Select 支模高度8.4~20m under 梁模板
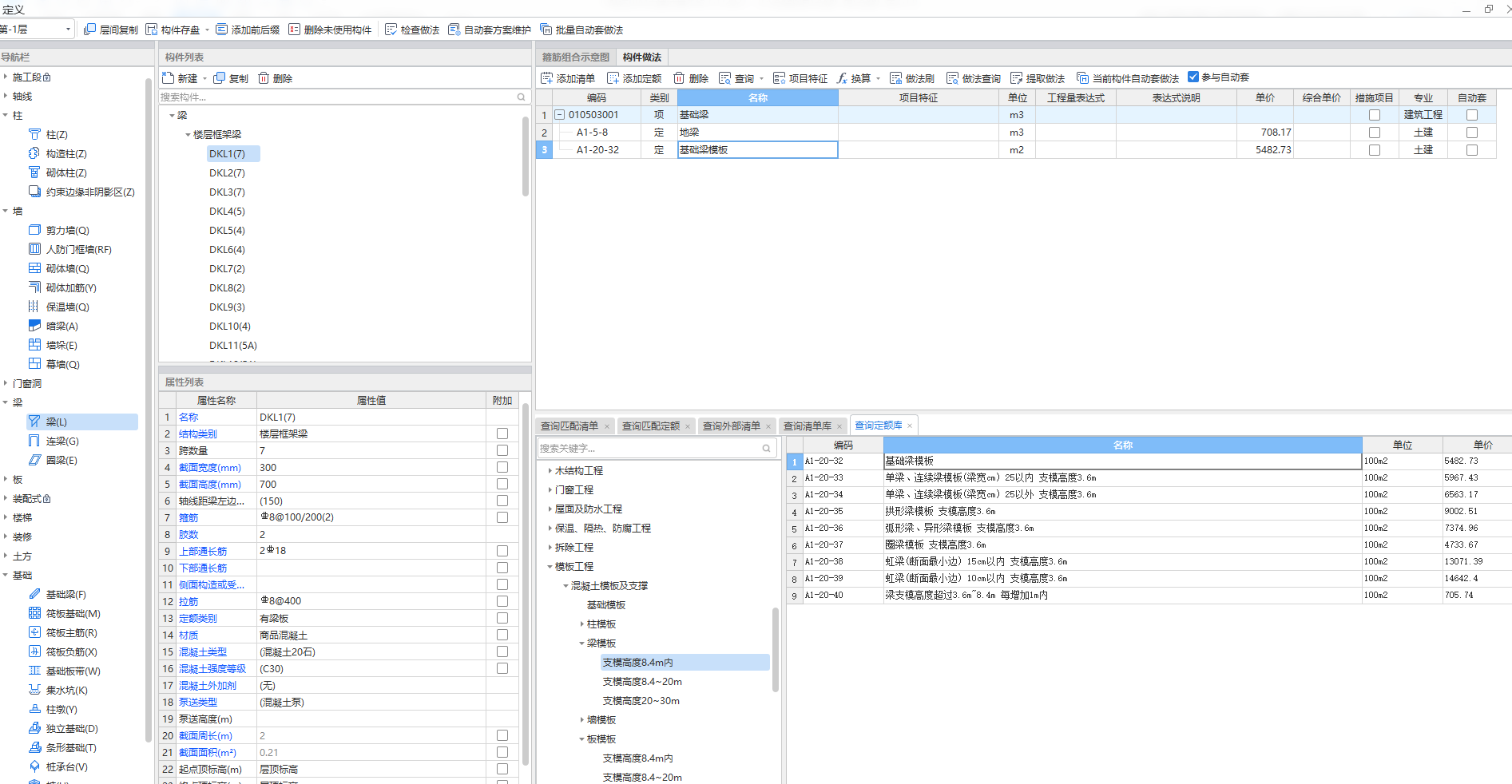The height and width of the screenshot is (784, 1512). pos(642,682)
